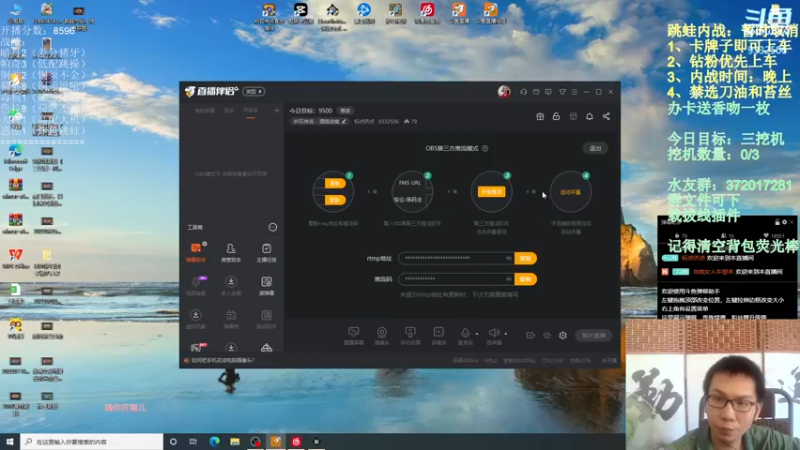Viewport: 800px width, 450px height.
Task: Open the notification bell icon
Action: [x=589, y=116]
